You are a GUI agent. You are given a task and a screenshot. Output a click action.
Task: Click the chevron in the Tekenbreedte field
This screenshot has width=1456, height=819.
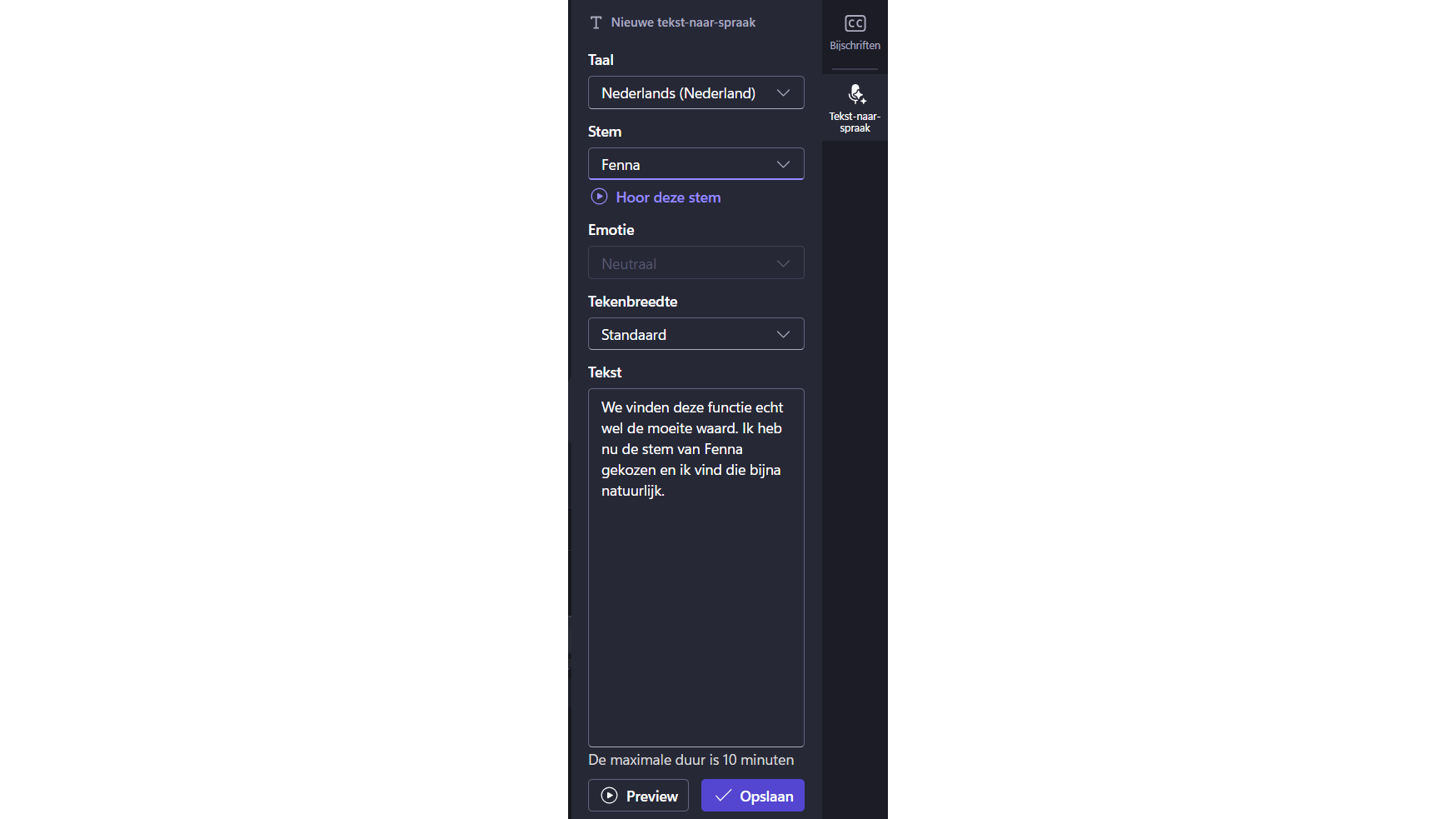[x=783, y=334]
